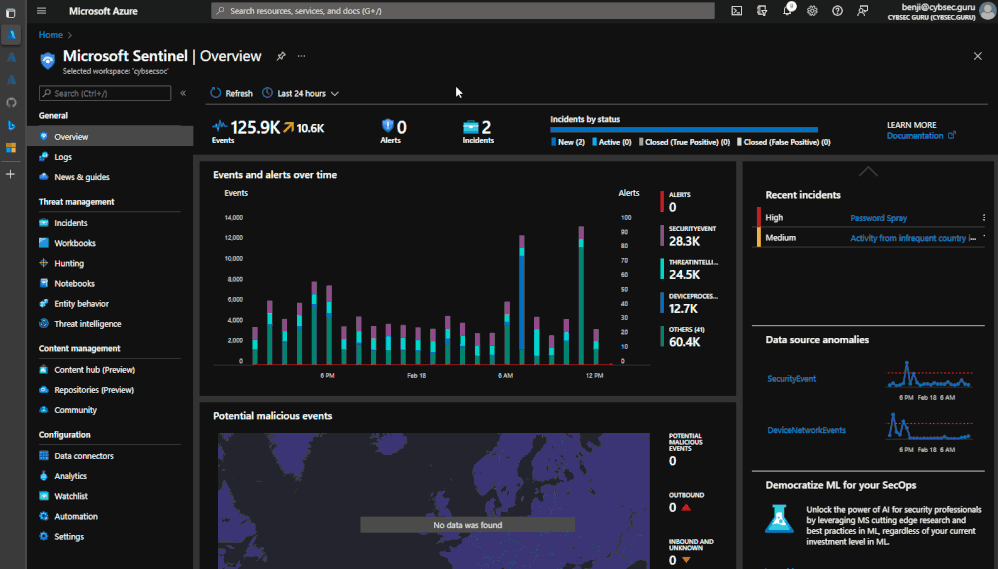
Task: Open the Feedback icon in top bar
Action: [862, 11]
